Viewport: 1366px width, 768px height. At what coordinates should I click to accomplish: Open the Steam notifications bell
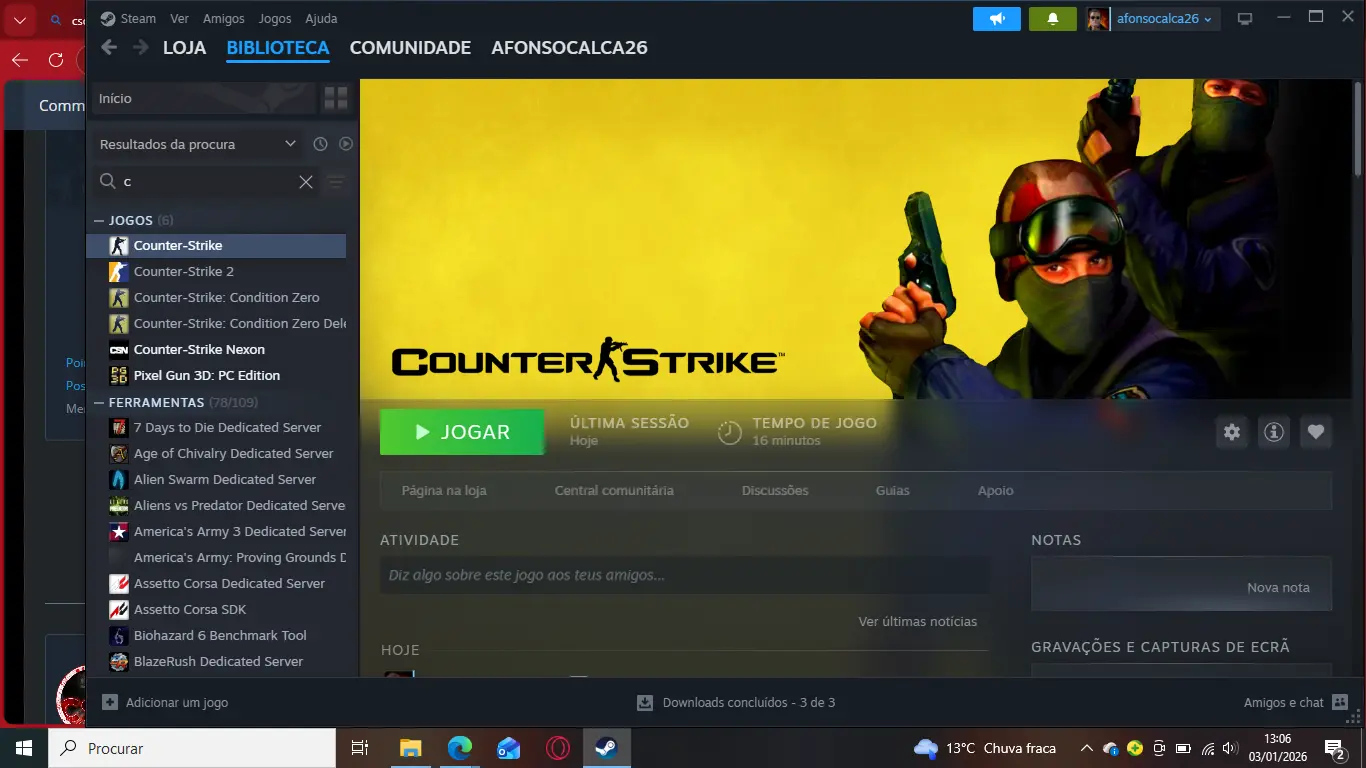click(1053, 19)
